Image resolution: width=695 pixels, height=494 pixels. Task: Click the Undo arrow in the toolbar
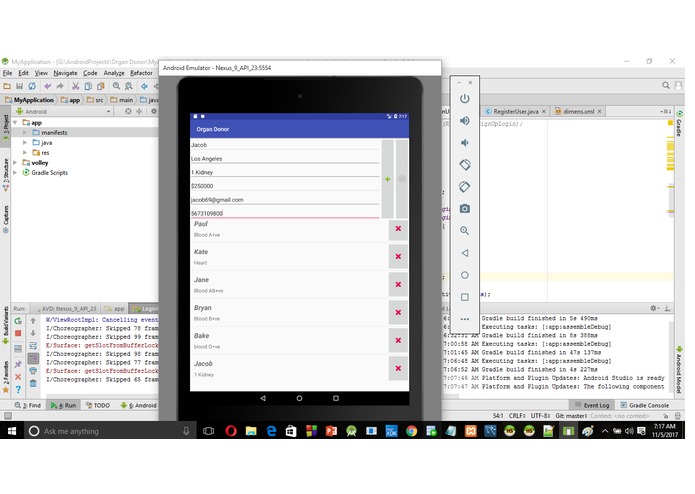point(47,86)
